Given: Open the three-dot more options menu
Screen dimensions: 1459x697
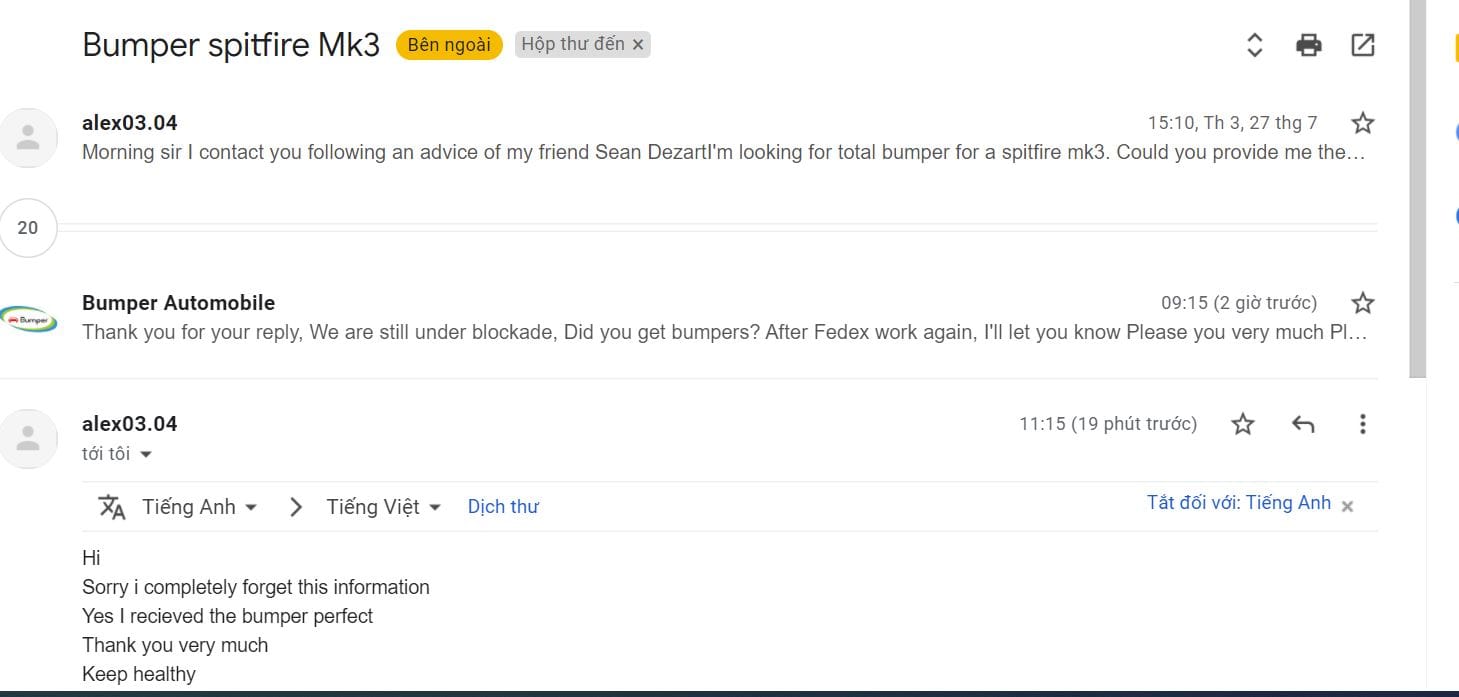Looking at the screenshot, I should coord(1362,424).
